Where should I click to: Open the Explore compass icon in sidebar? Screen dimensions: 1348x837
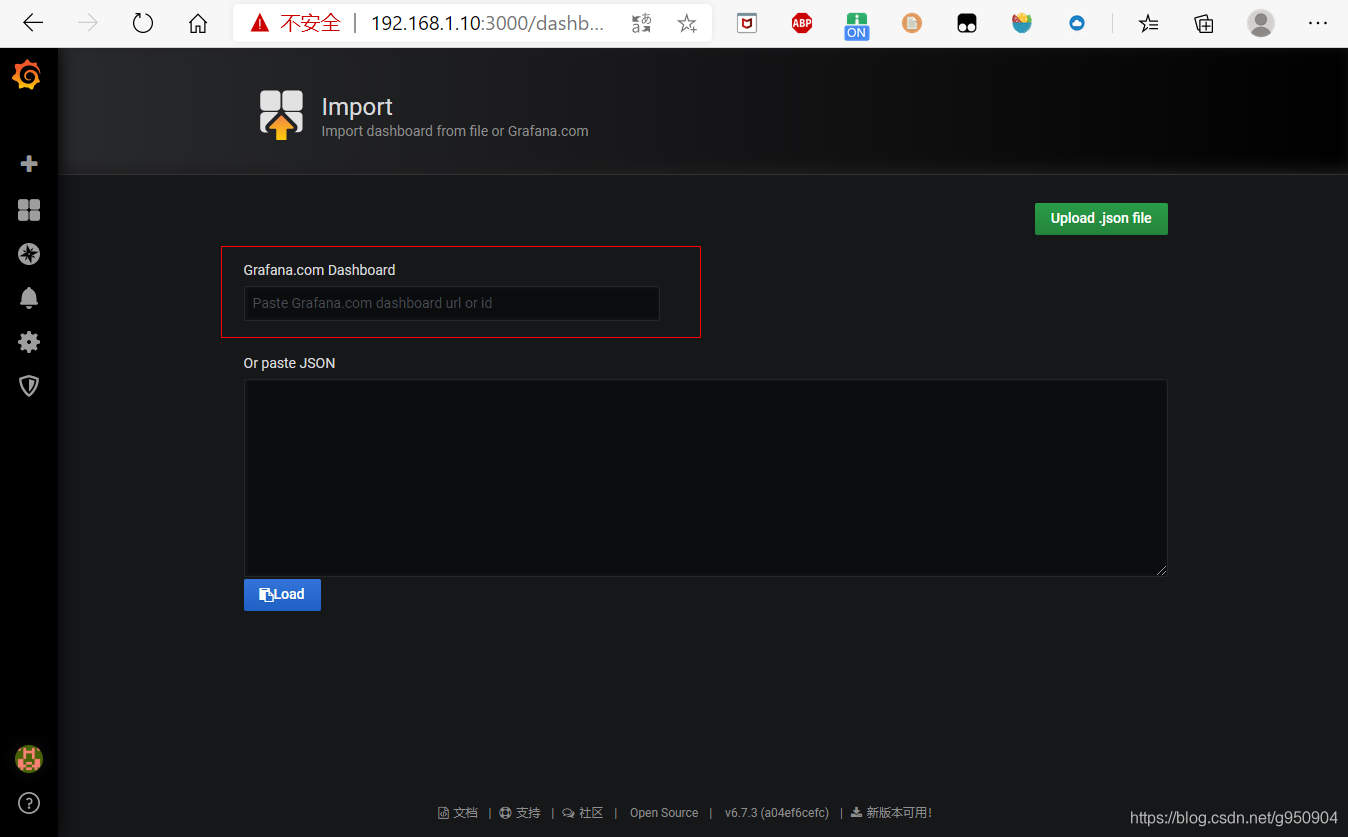tap(29, 254)
